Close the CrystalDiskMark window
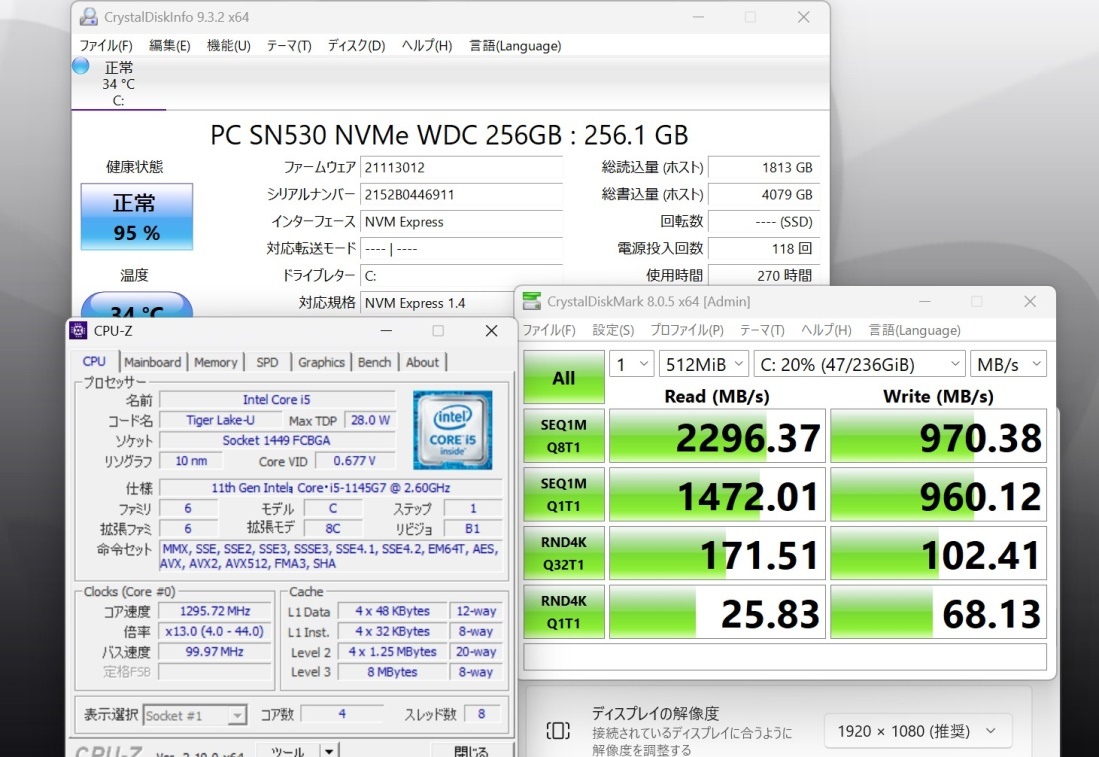 [x=1030, y=301]
